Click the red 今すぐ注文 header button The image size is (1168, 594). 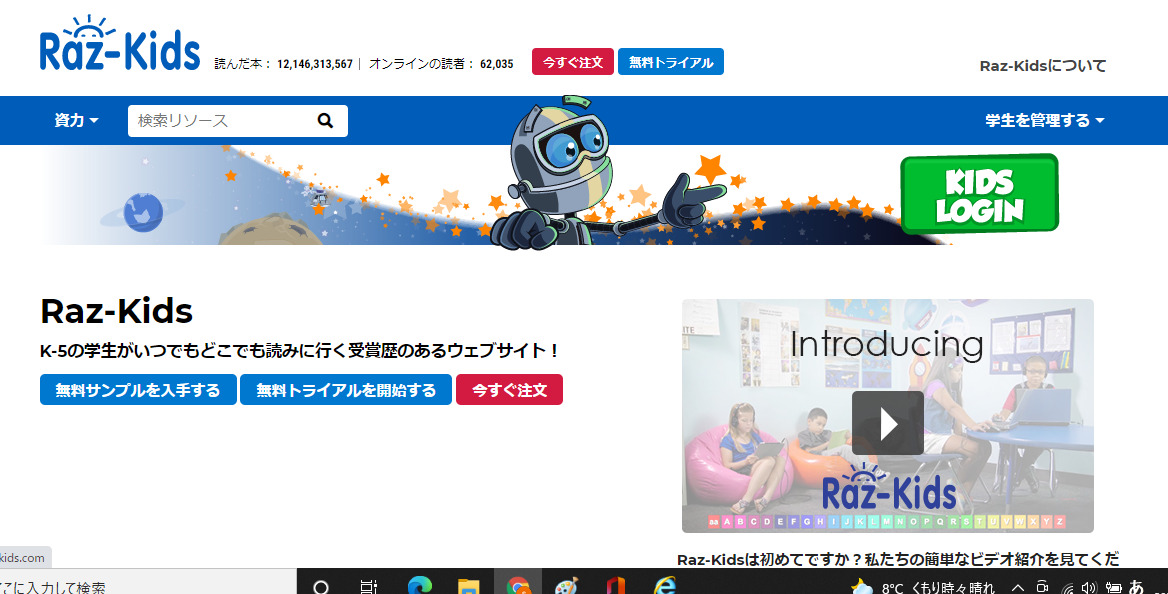pos(572,62)
